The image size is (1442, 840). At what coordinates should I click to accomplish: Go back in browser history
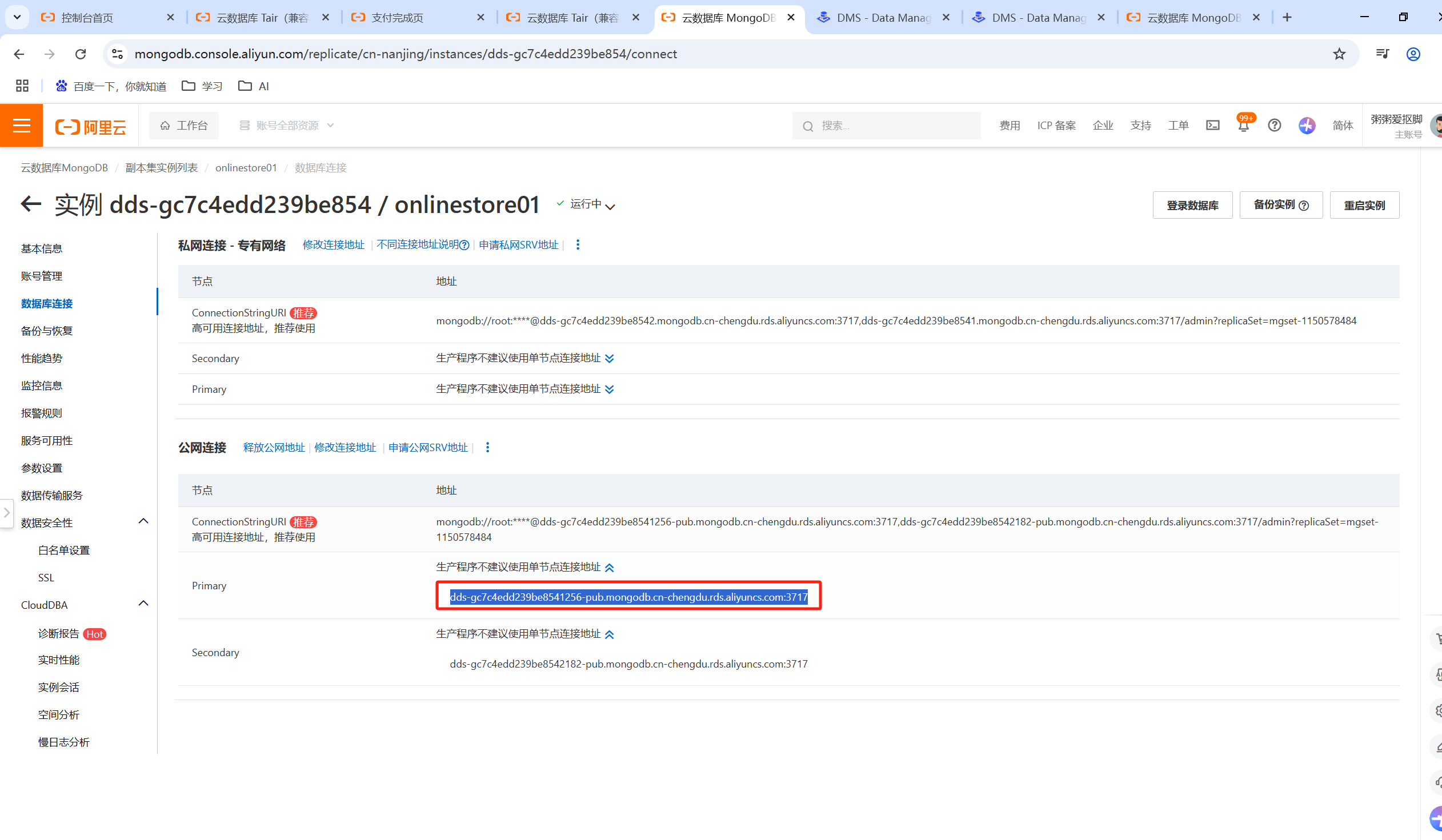pos(19,54)
